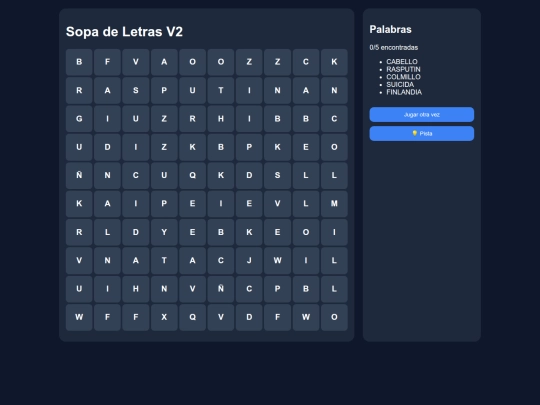Select SUICIDA in the word list
This screenshot has height=405, width=540.
pos(400,84)
